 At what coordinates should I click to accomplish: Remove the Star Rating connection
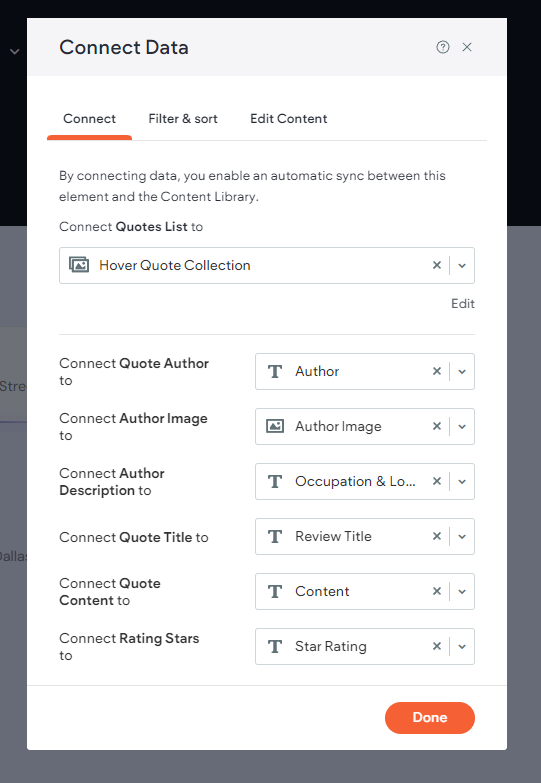point(437,646)
